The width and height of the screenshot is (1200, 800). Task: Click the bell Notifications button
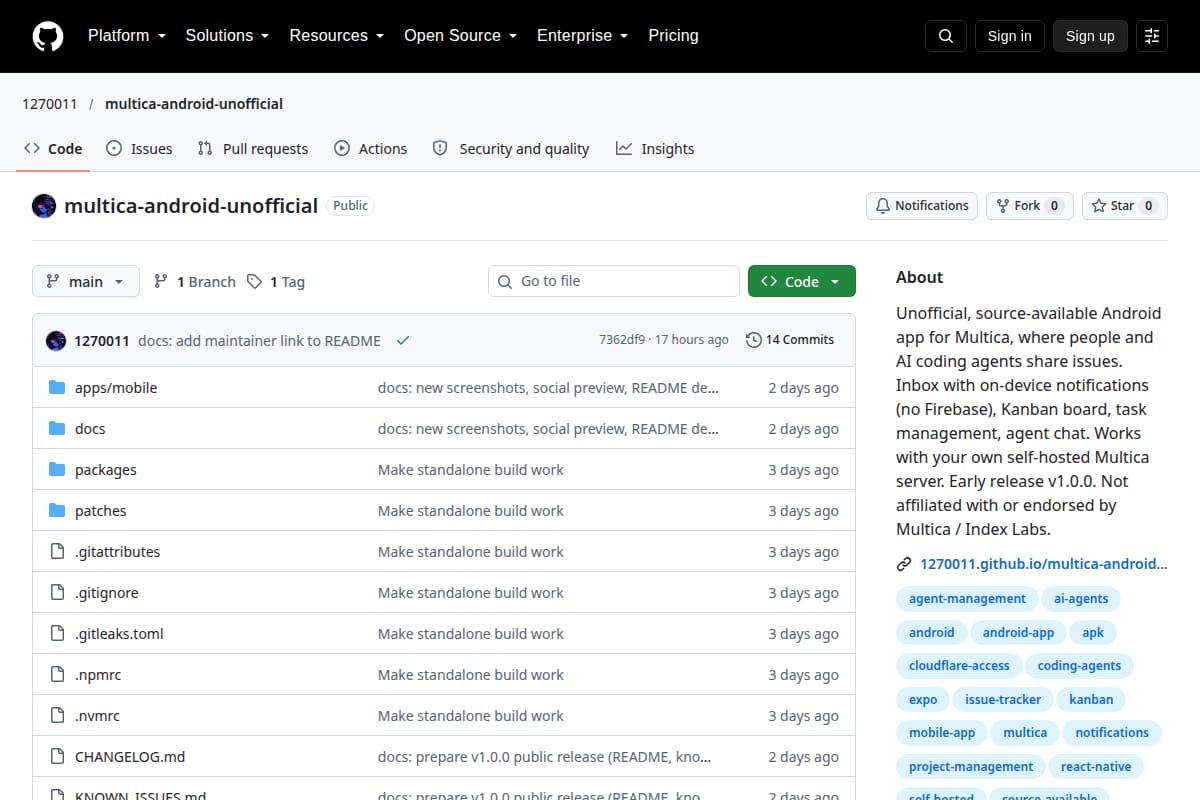point(922,206)
